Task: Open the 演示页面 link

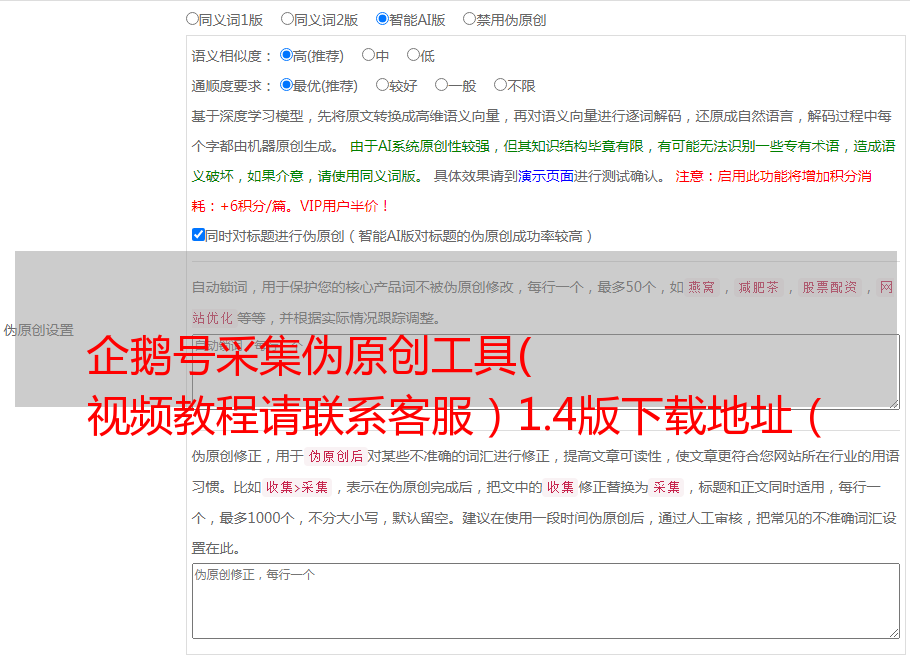Action: pos(546,176)
